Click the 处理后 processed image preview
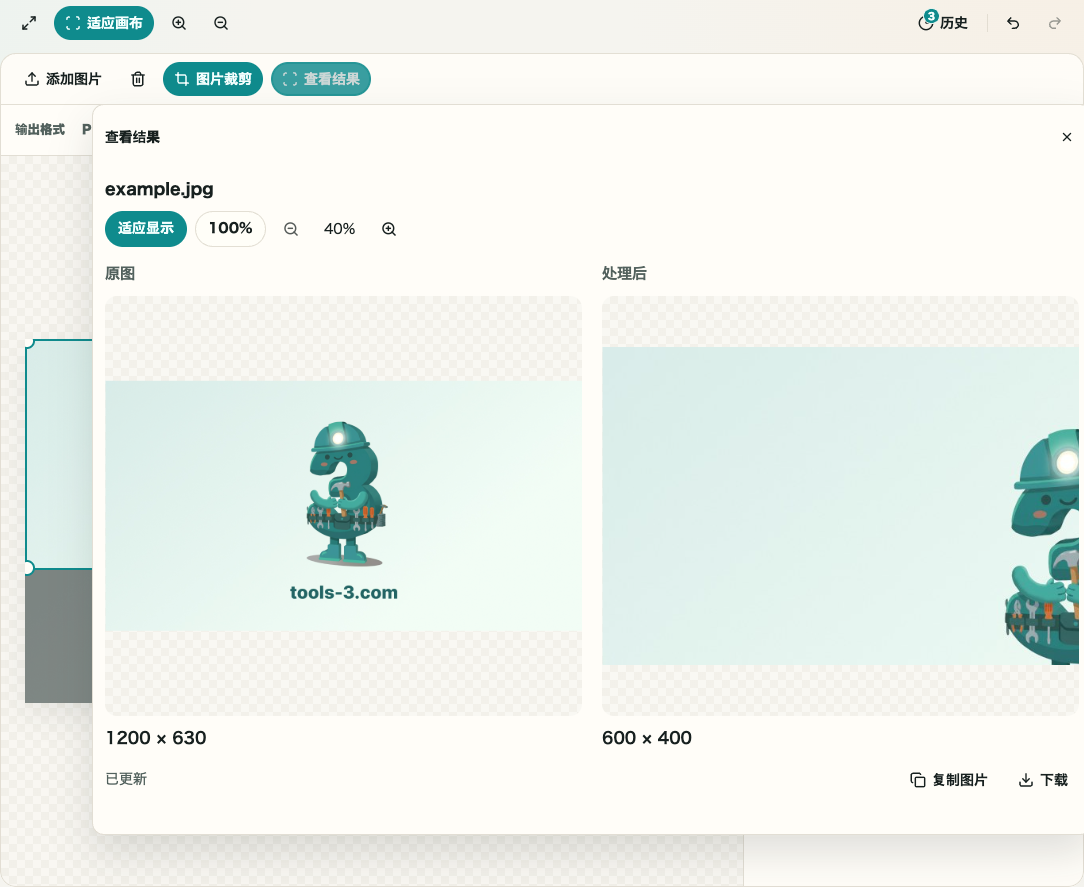The image size is (1084, 887). click(x=840, y=506)
